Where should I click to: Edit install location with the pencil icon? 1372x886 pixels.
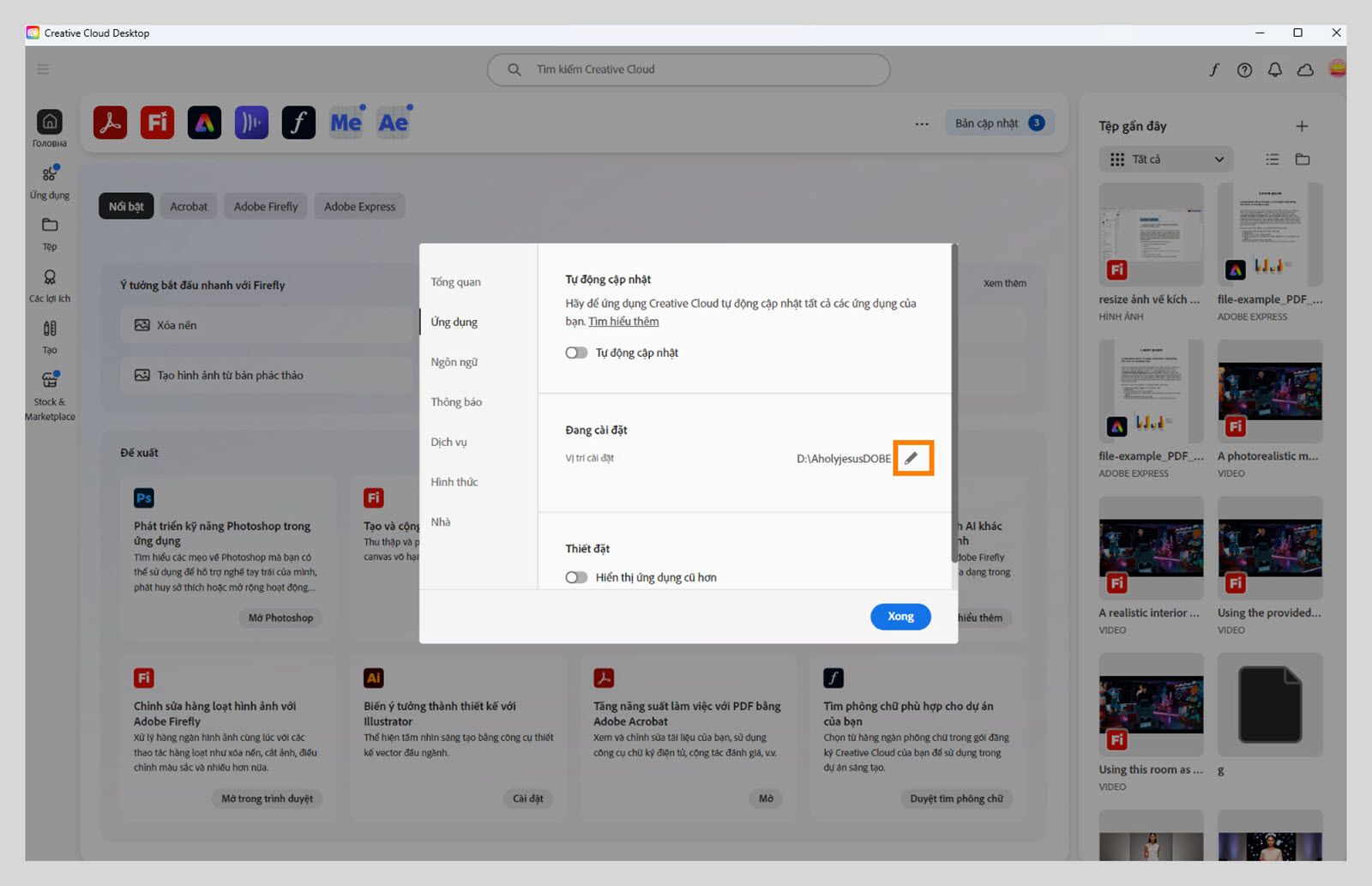click(912, 458)
